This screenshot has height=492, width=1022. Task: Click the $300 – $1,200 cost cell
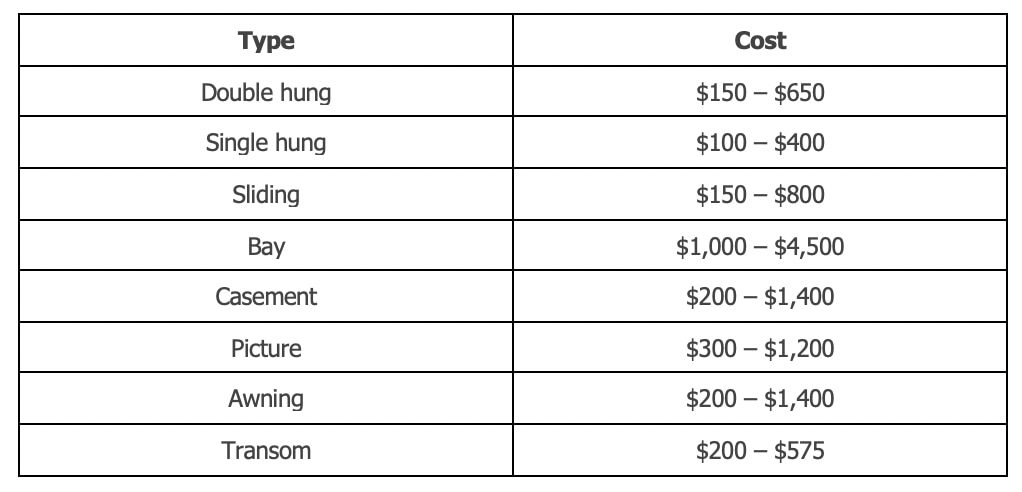(x=760, y=349)
